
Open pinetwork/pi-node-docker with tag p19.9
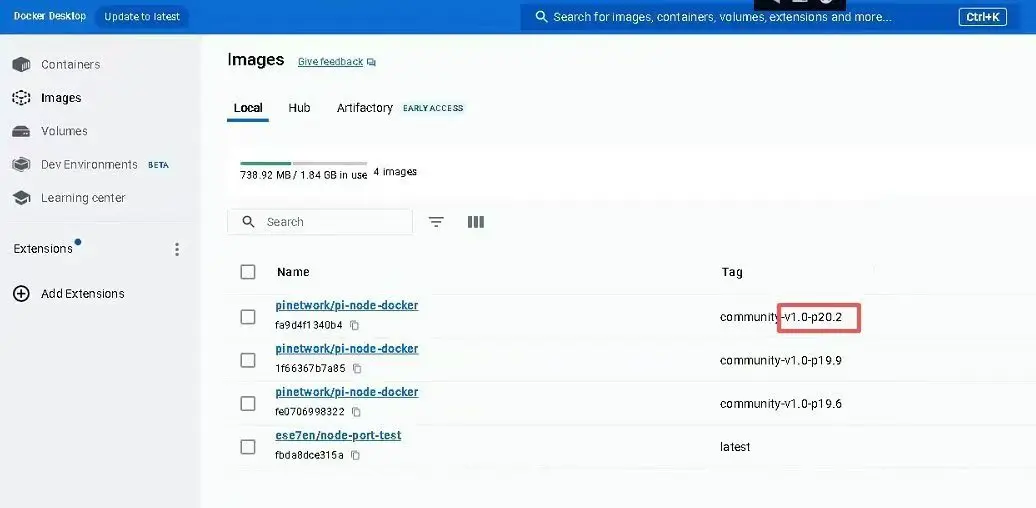(347, 349)
